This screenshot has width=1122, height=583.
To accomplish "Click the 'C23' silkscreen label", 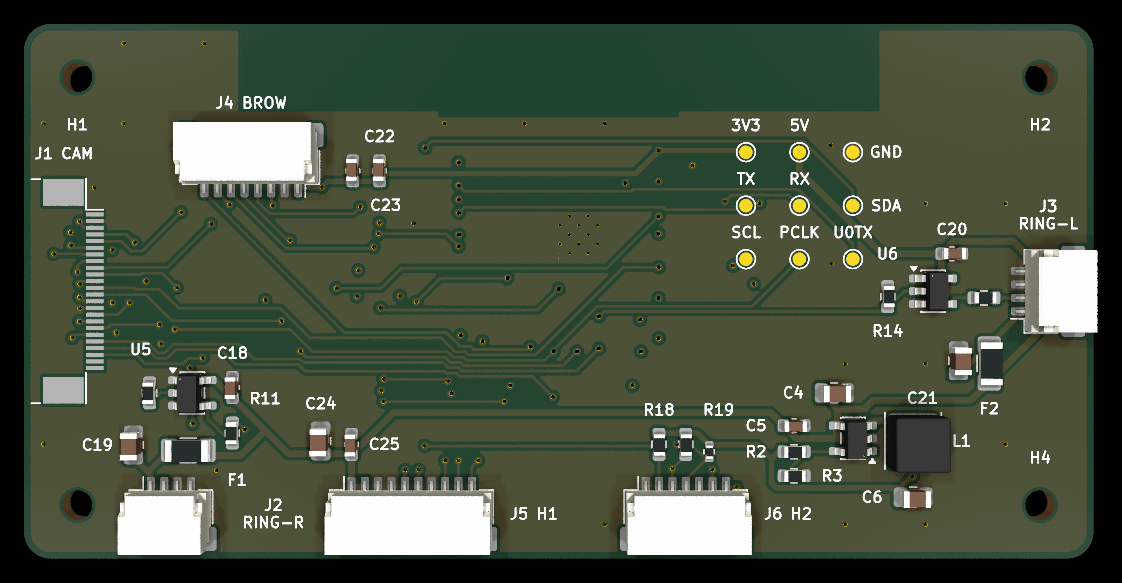I will [x=386, y=205].
